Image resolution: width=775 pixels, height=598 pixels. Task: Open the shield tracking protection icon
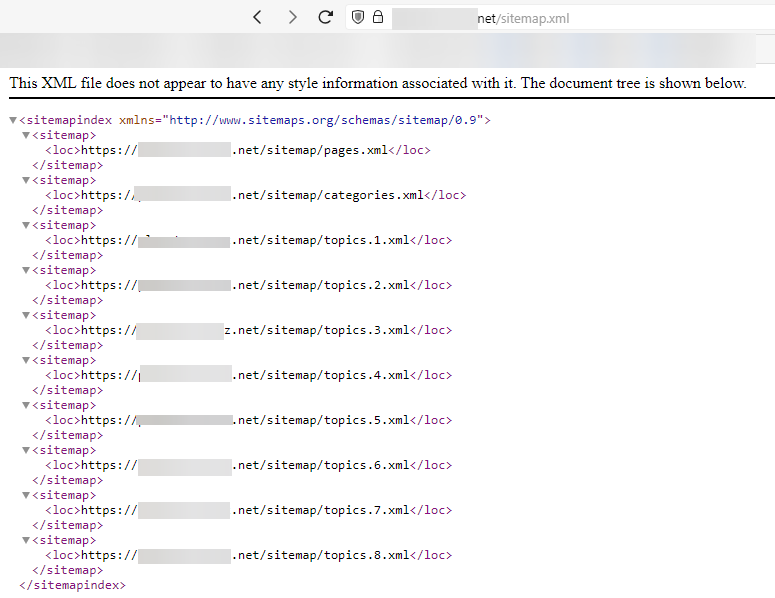(x=358, y=17)
